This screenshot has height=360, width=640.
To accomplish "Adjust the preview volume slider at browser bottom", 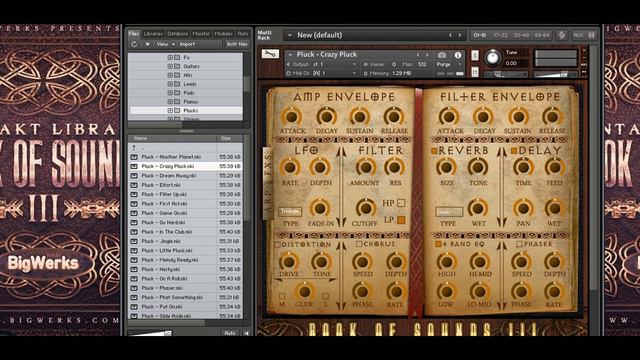I will 151,333.
